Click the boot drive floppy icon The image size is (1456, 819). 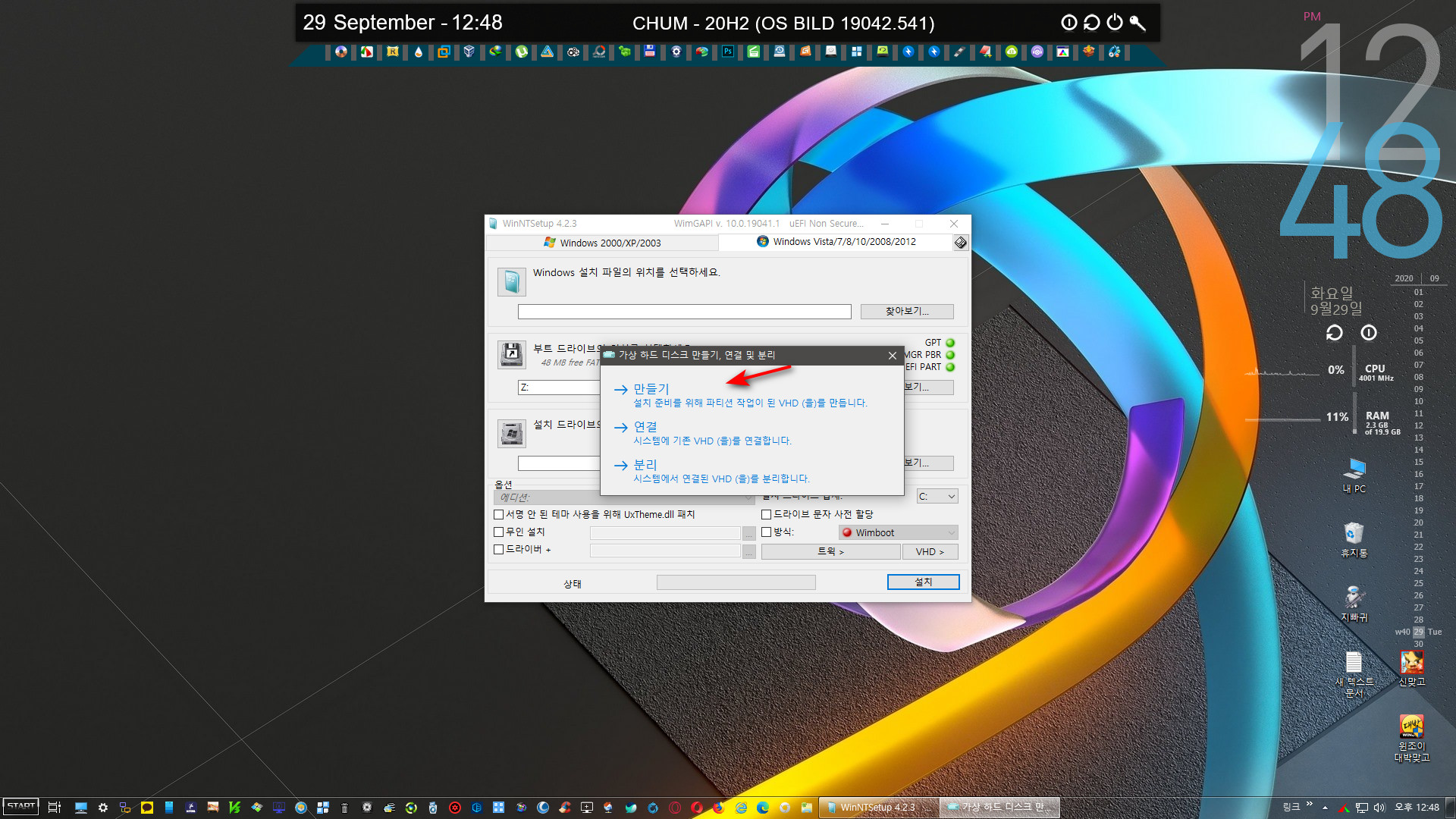[x=512, y=354]
